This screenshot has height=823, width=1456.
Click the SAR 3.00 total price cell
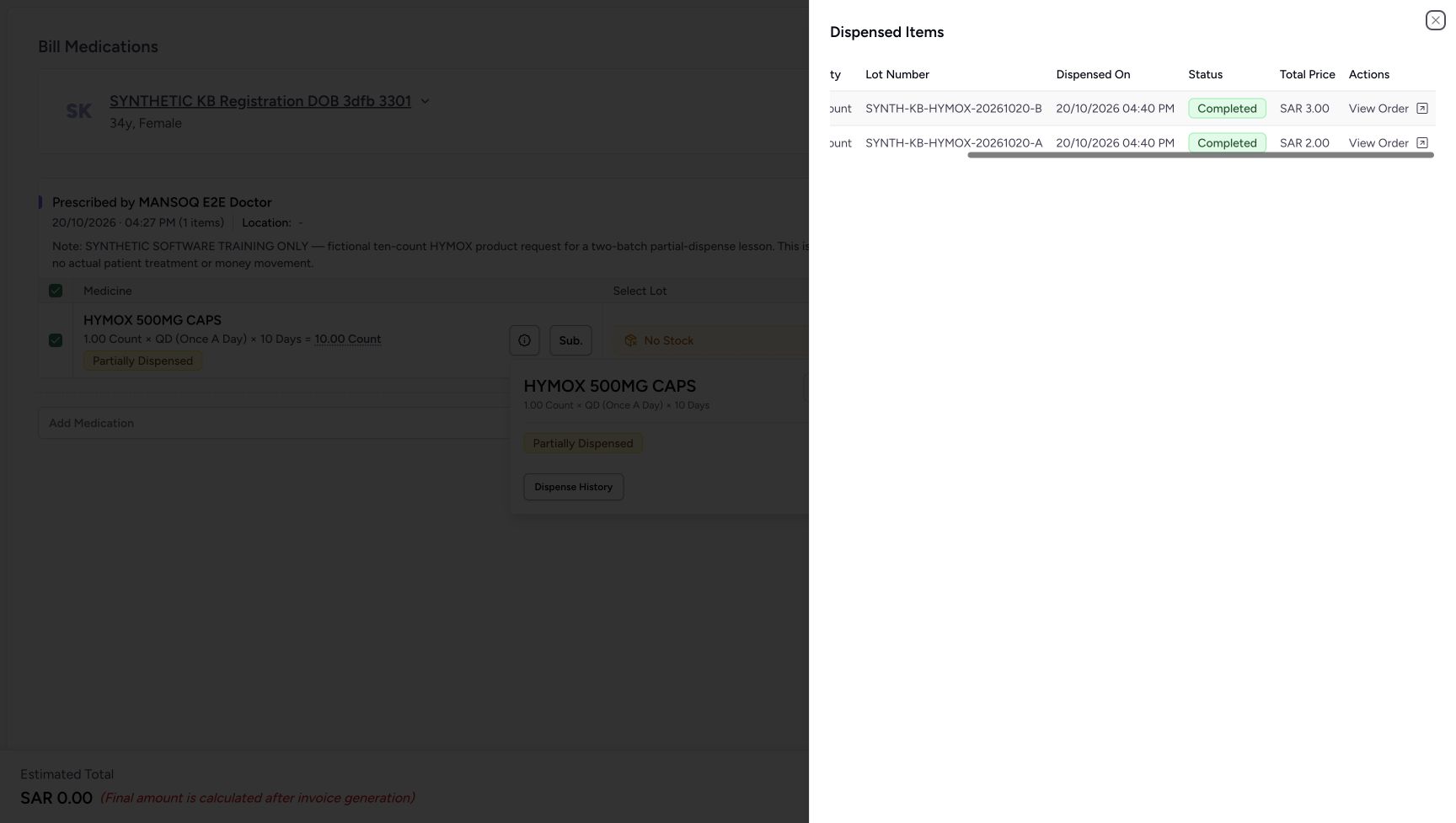[x=1304, y=109]
